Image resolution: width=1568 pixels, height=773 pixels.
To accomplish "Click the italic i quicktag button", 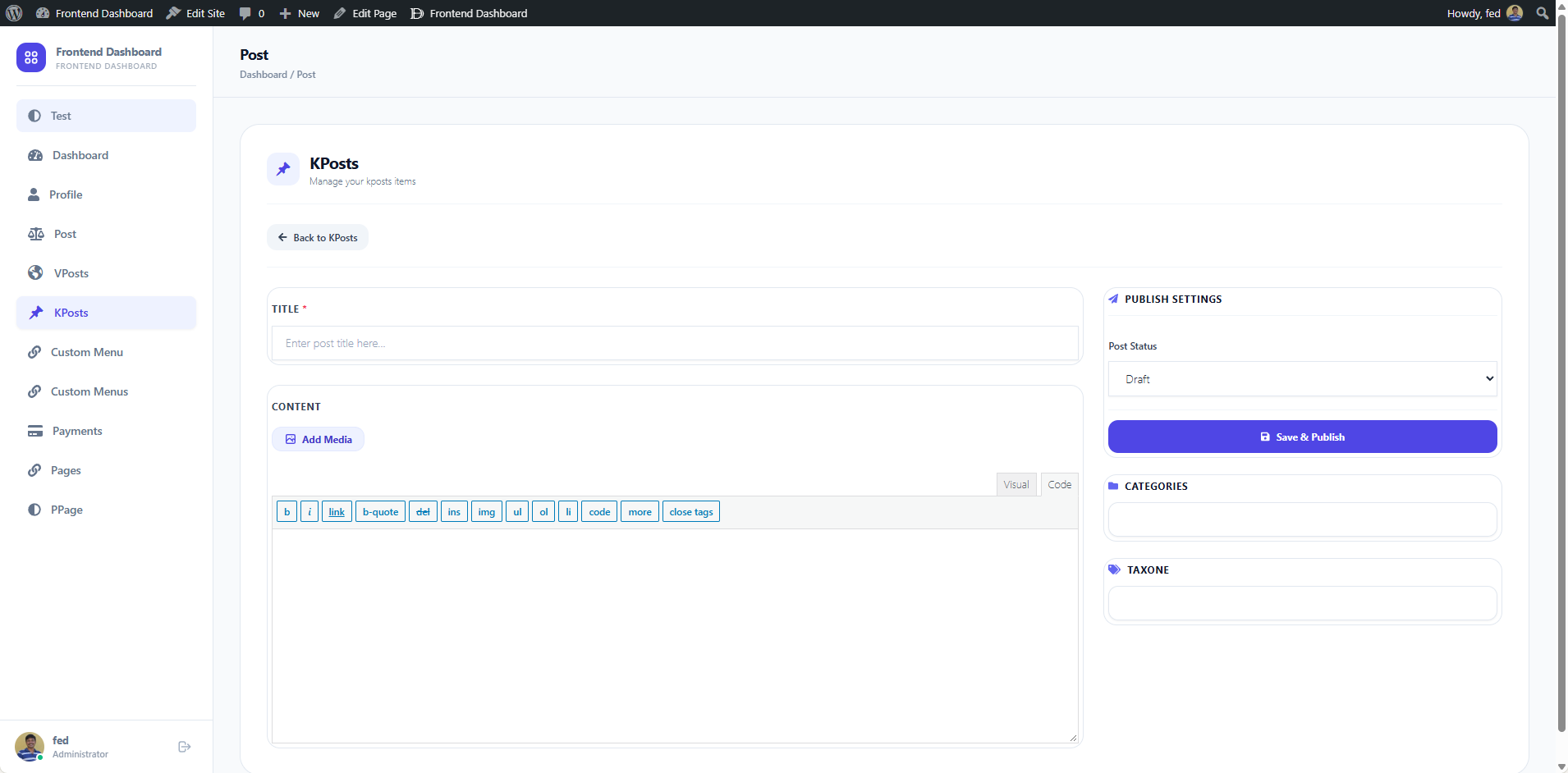I will click(x=309, y=512).
